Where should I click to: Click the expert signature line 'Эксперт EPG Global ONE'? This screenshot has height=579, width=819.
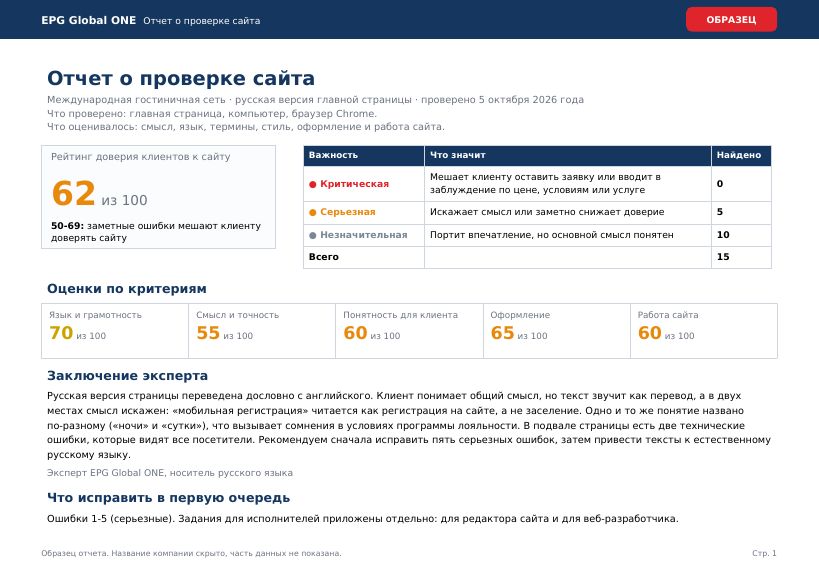170,473
